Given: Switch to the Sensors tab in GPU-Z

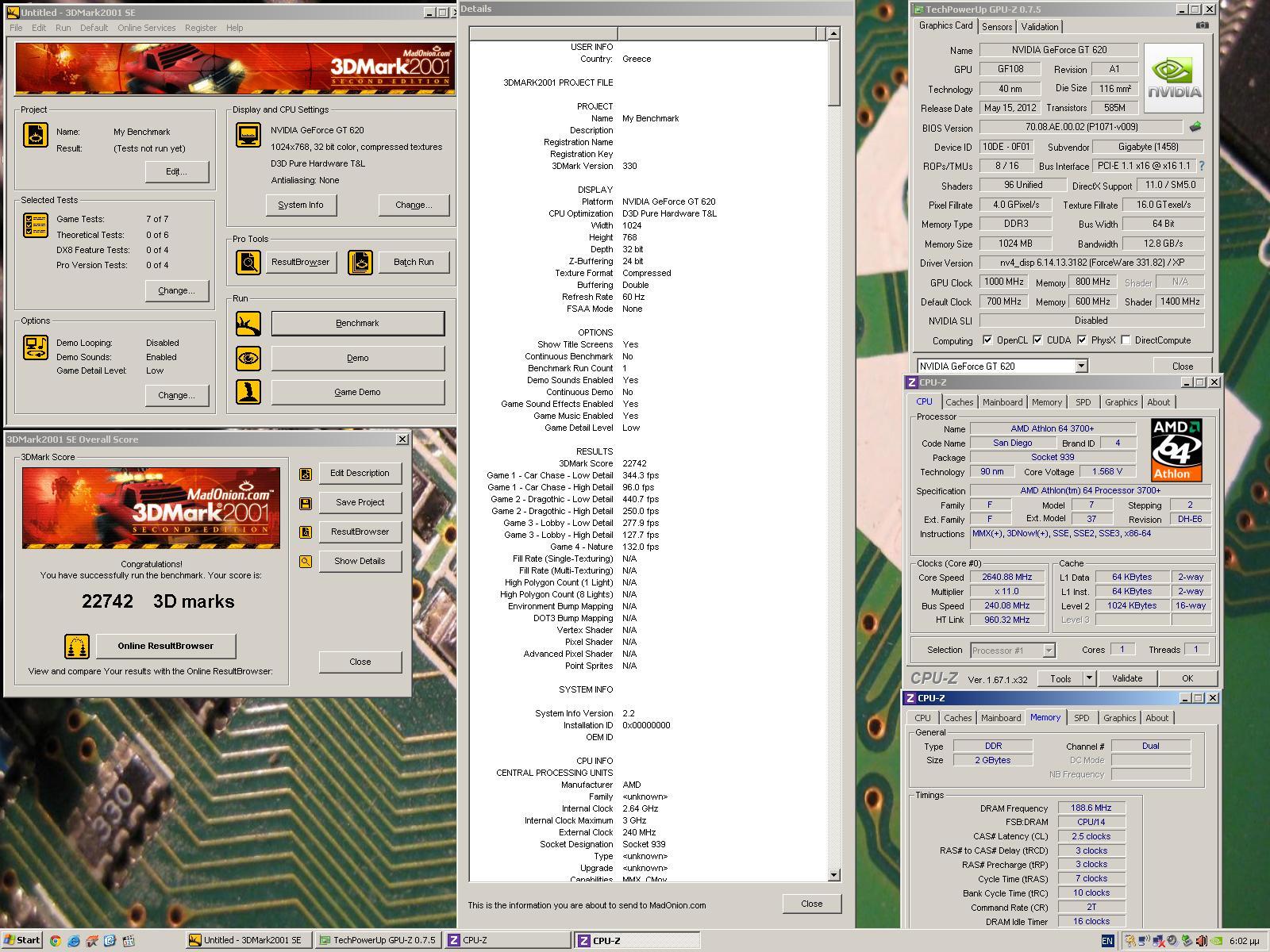Looking at the screenshot, I should (x=997, y=27).
